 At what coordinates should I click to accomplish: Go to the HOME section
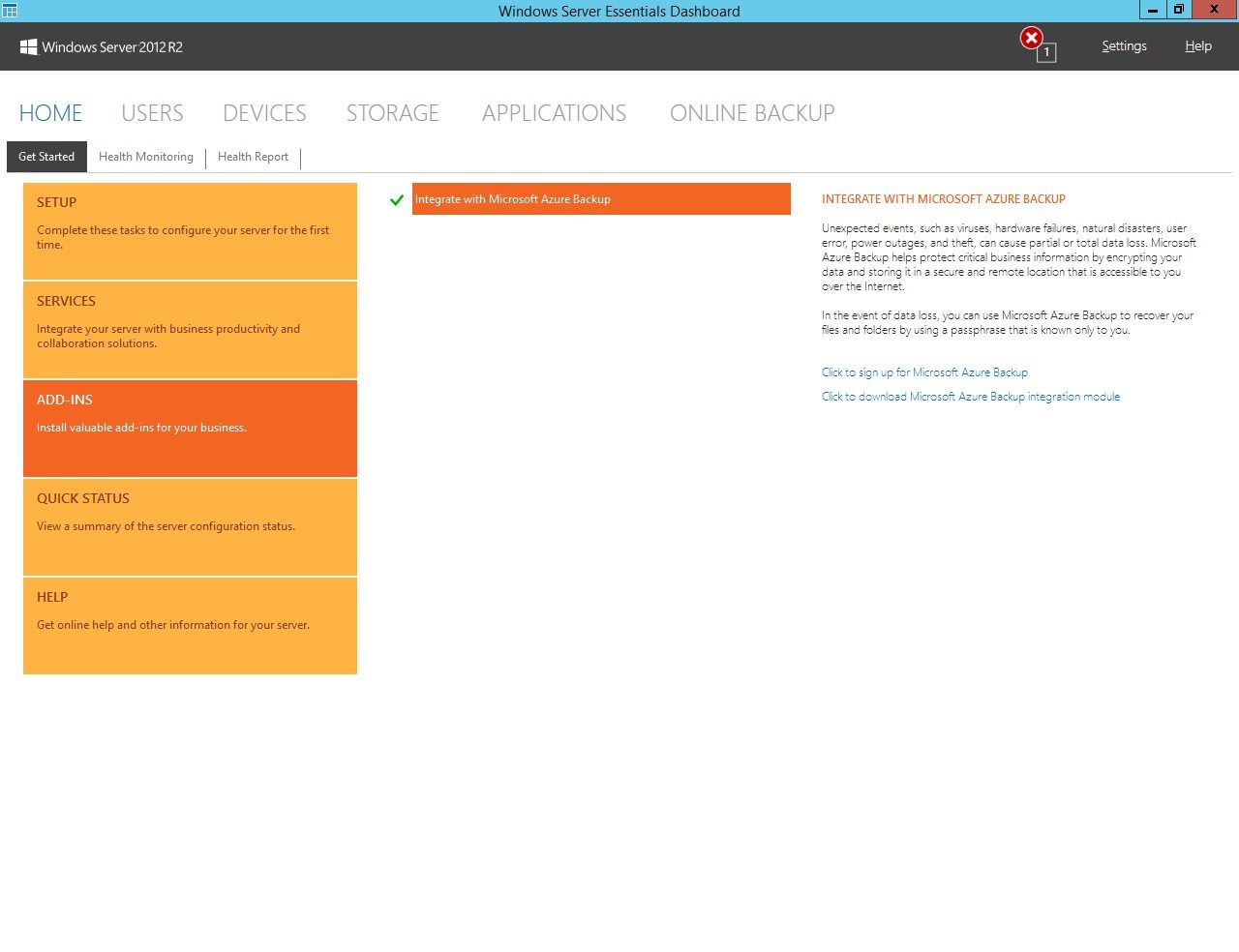(x=50, y=113)
